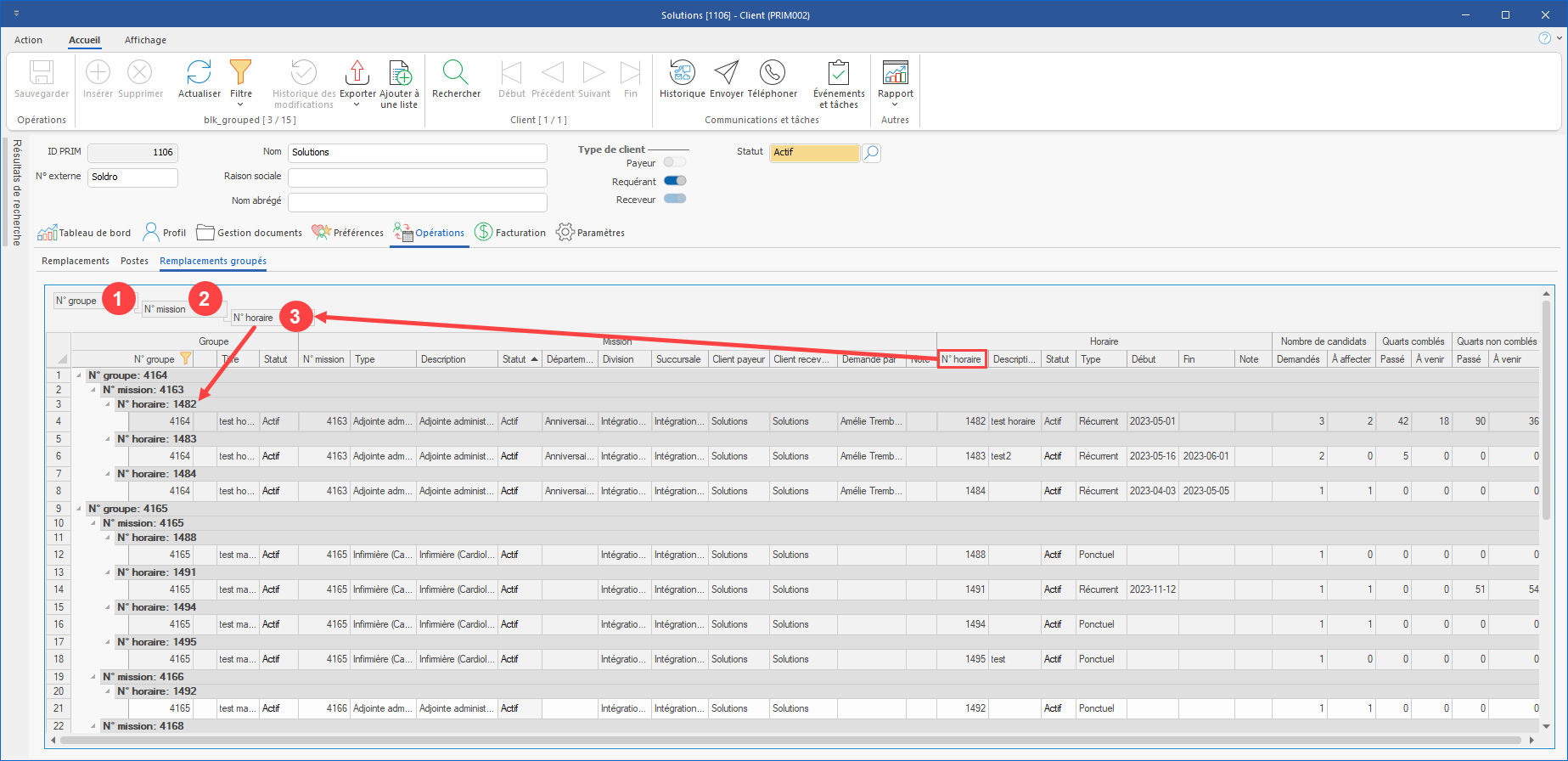Click Ajouter à une liste icon

(399, 74)
